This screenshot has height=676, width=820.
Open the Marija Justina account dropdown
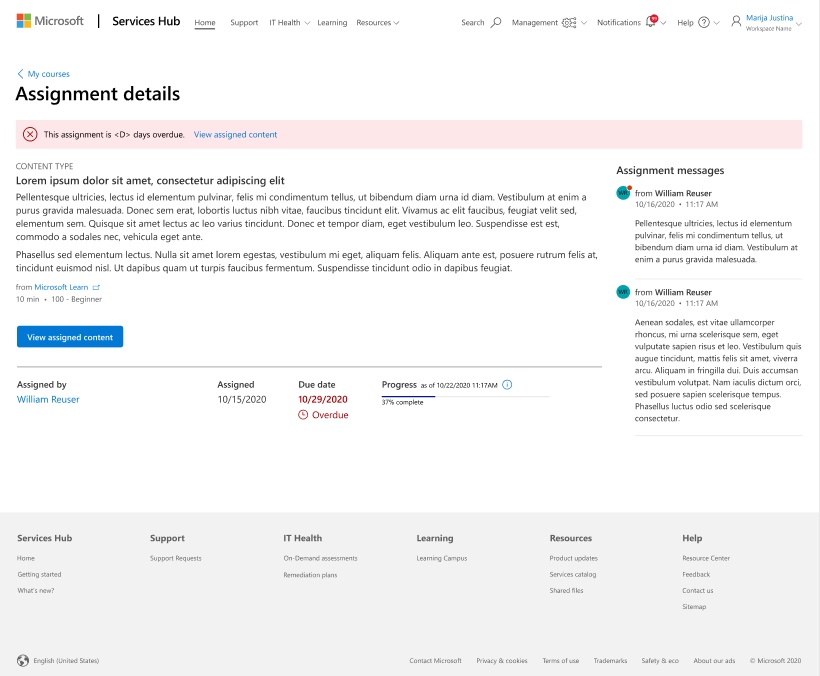point(770,22)
